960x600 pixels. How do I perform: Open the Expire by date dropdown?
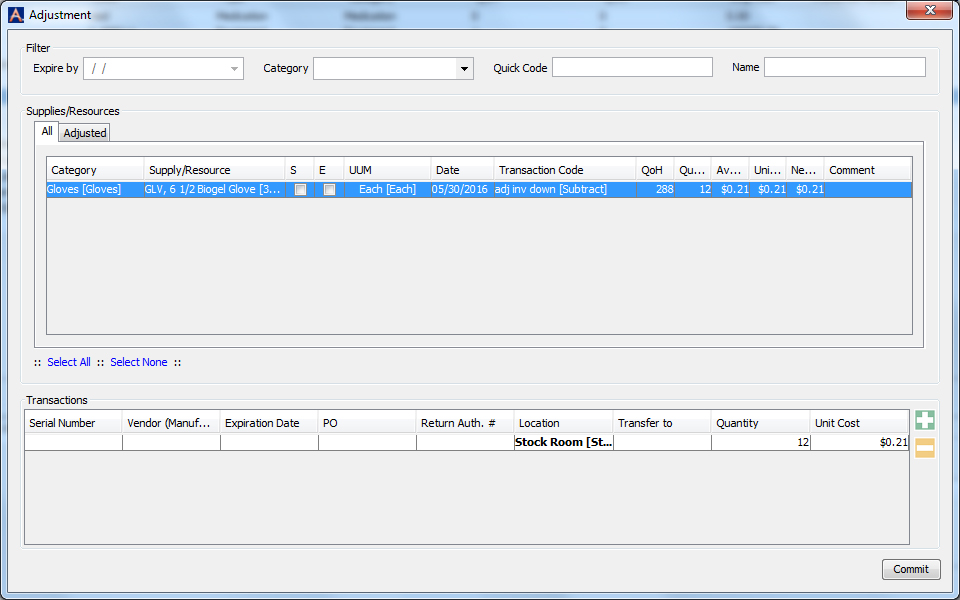235,69
